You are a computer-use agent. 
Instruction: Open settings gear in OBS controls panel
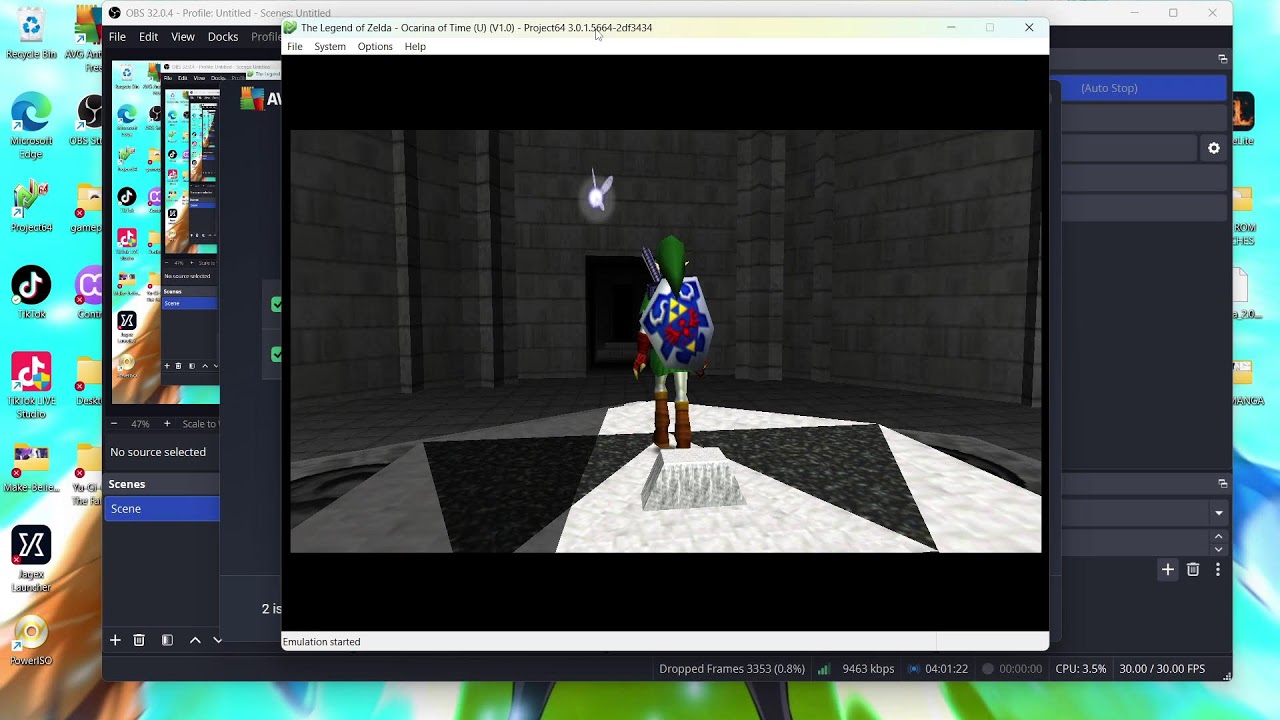(x=1214, y=148)
